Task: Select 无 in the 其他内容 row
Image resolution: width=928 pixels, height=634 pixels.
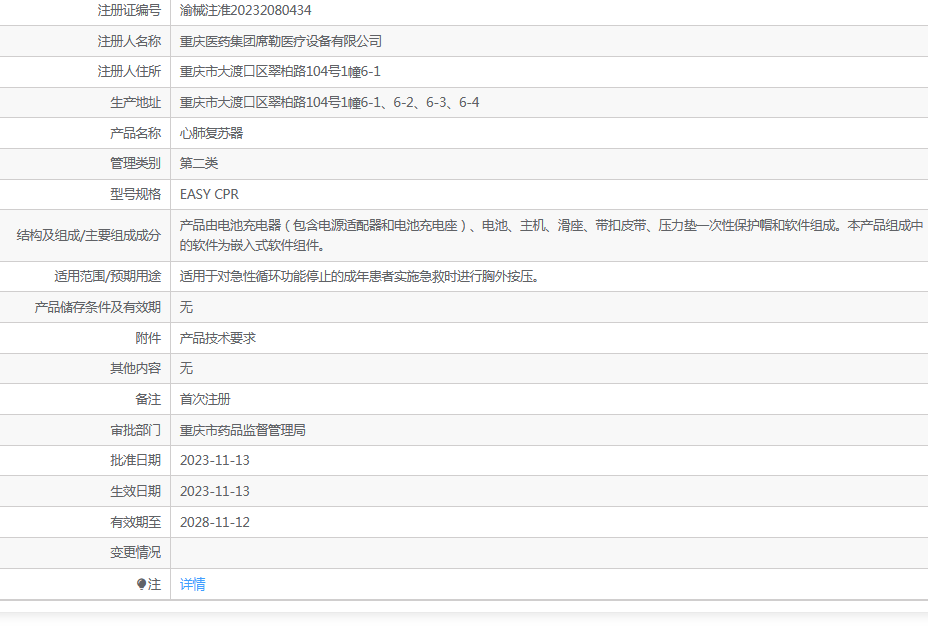Action: (x=186, y=368)
